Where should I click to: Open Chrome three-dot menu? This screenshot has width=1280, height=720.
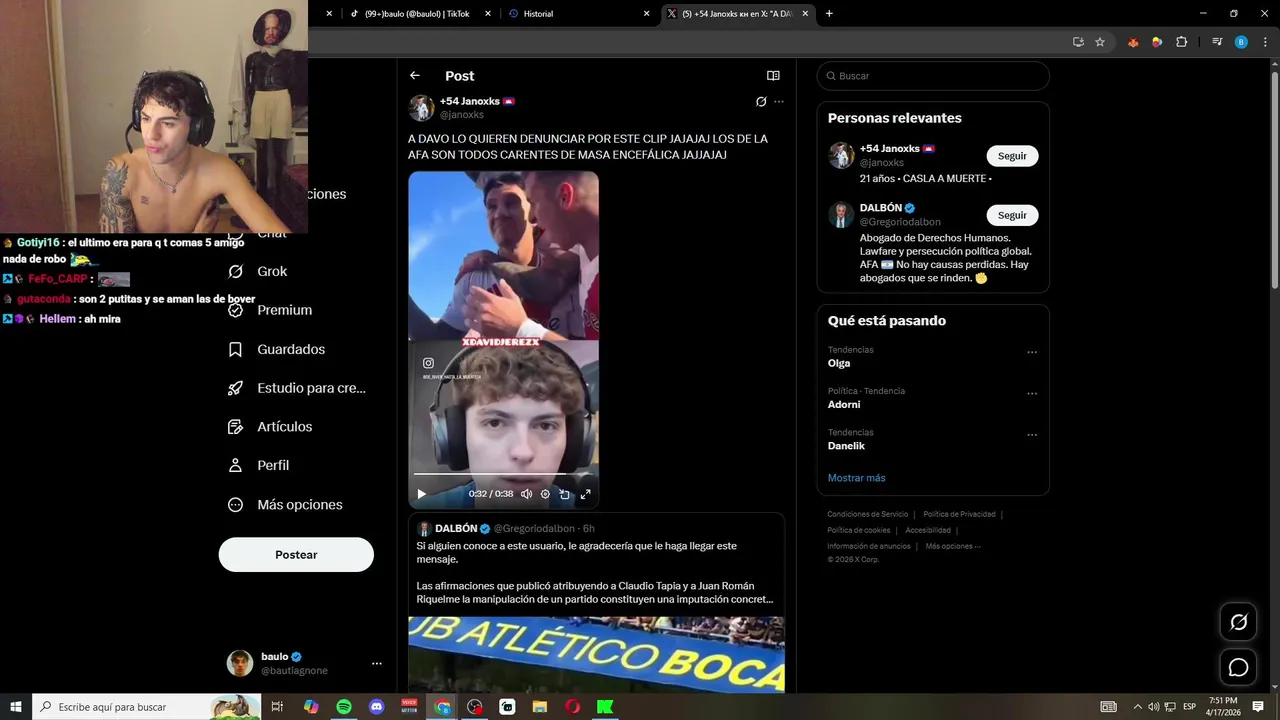click(1265, 42)
